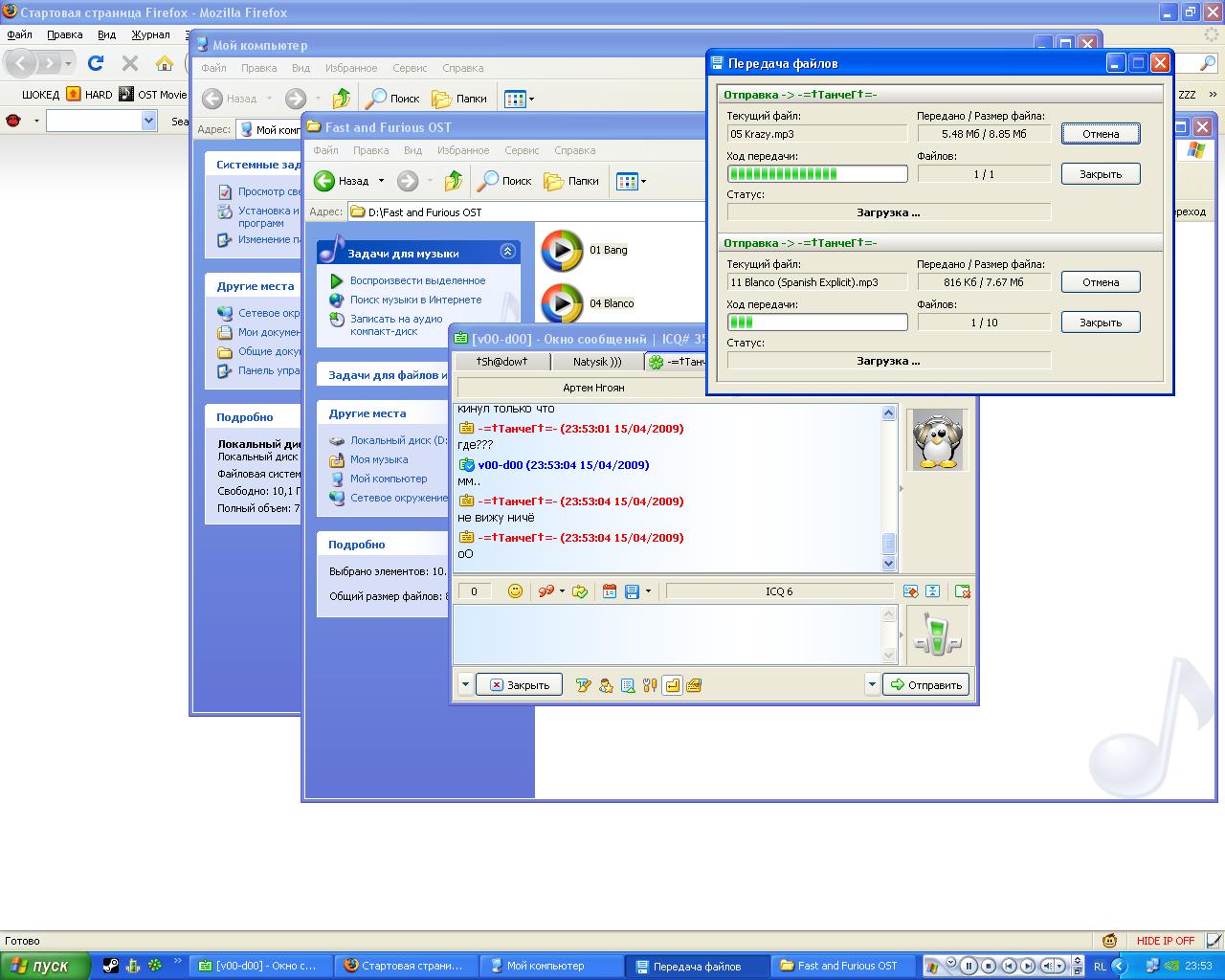Click the Up folder icon in Fast and Furious window
The height and width of the screenshot is (980, 1225).
[x=454, y=180]
